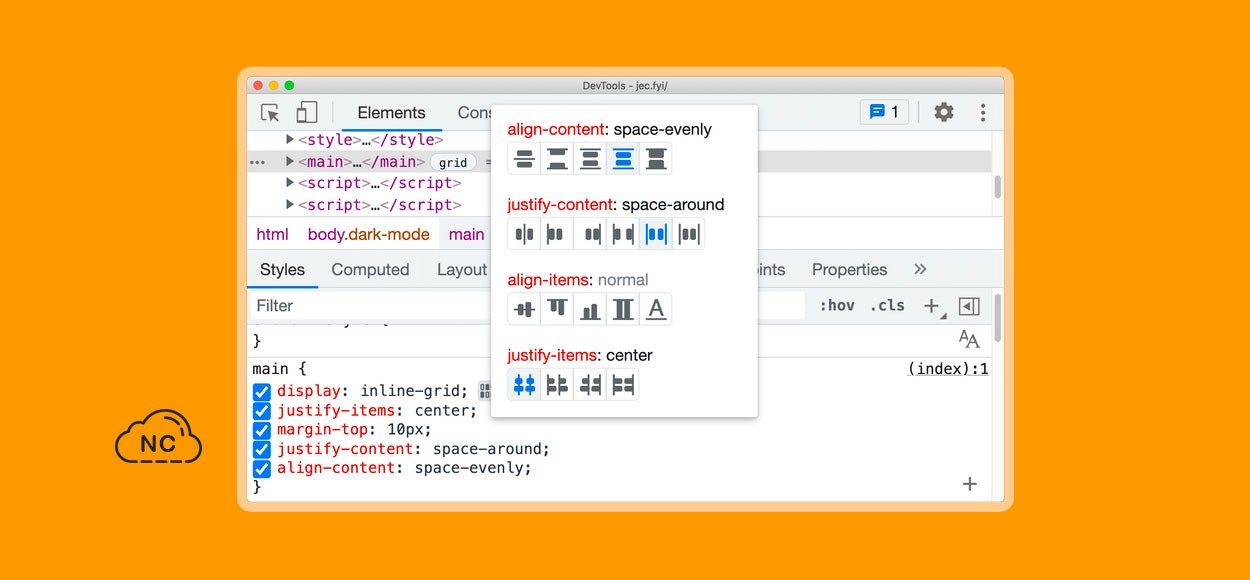
Task: Open the issues counter button showing 1
Action: pyautogui.click(x=884, y=112)
